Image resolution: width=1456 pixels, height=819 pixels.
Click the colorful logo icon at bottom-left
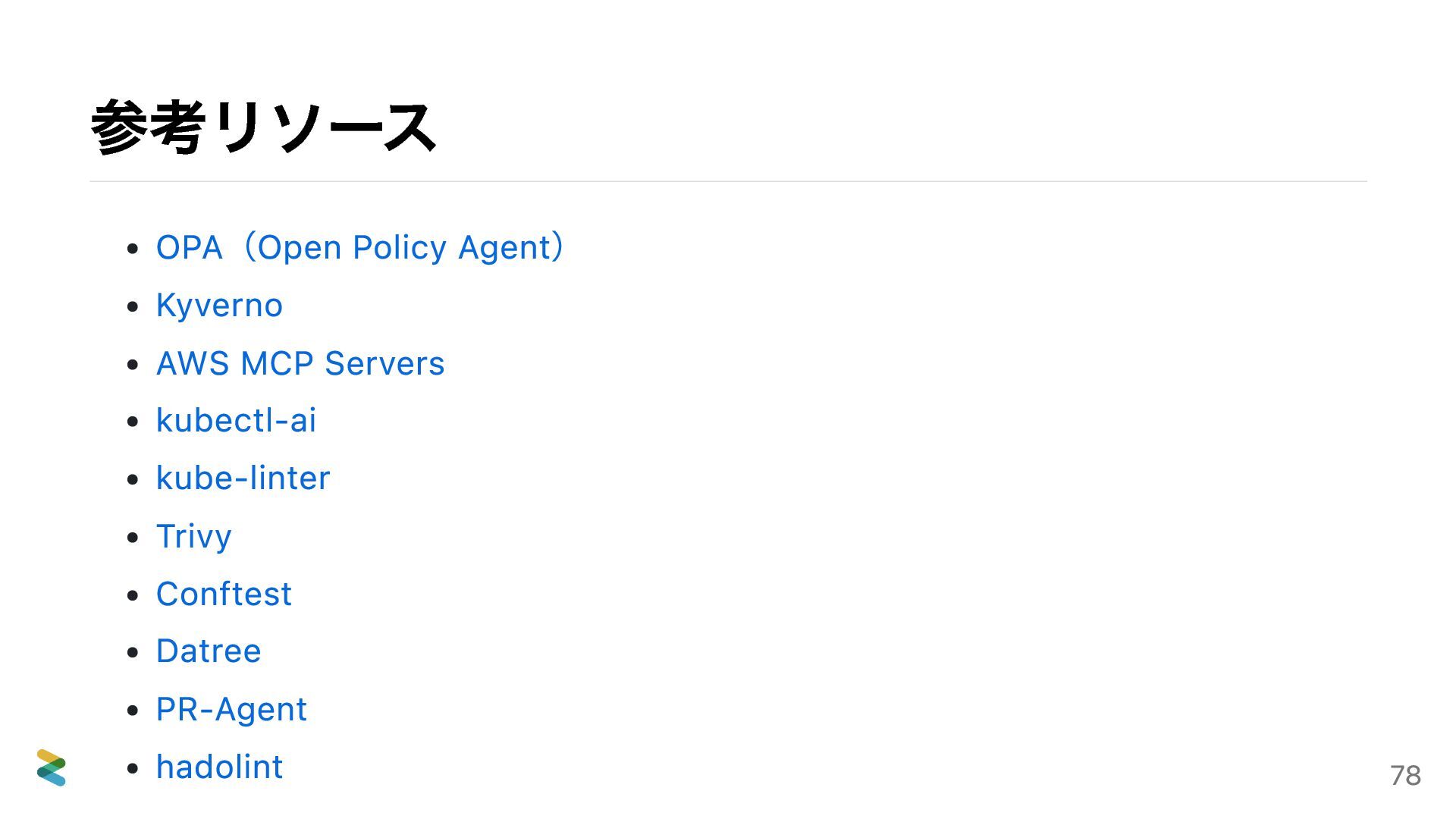52,767
